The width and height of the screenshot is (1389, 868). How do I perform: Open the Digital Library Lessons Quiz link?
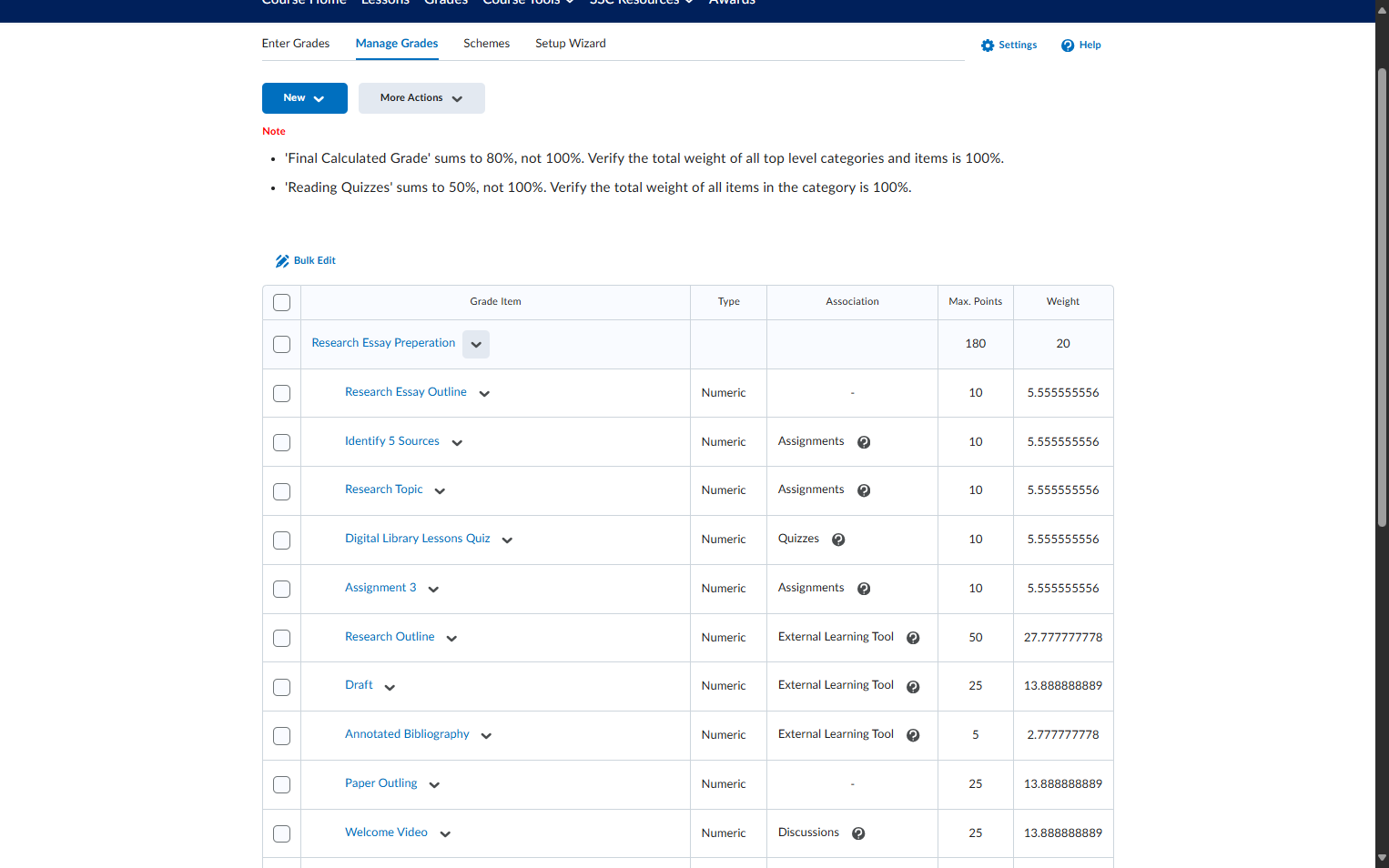coord(418,539)
